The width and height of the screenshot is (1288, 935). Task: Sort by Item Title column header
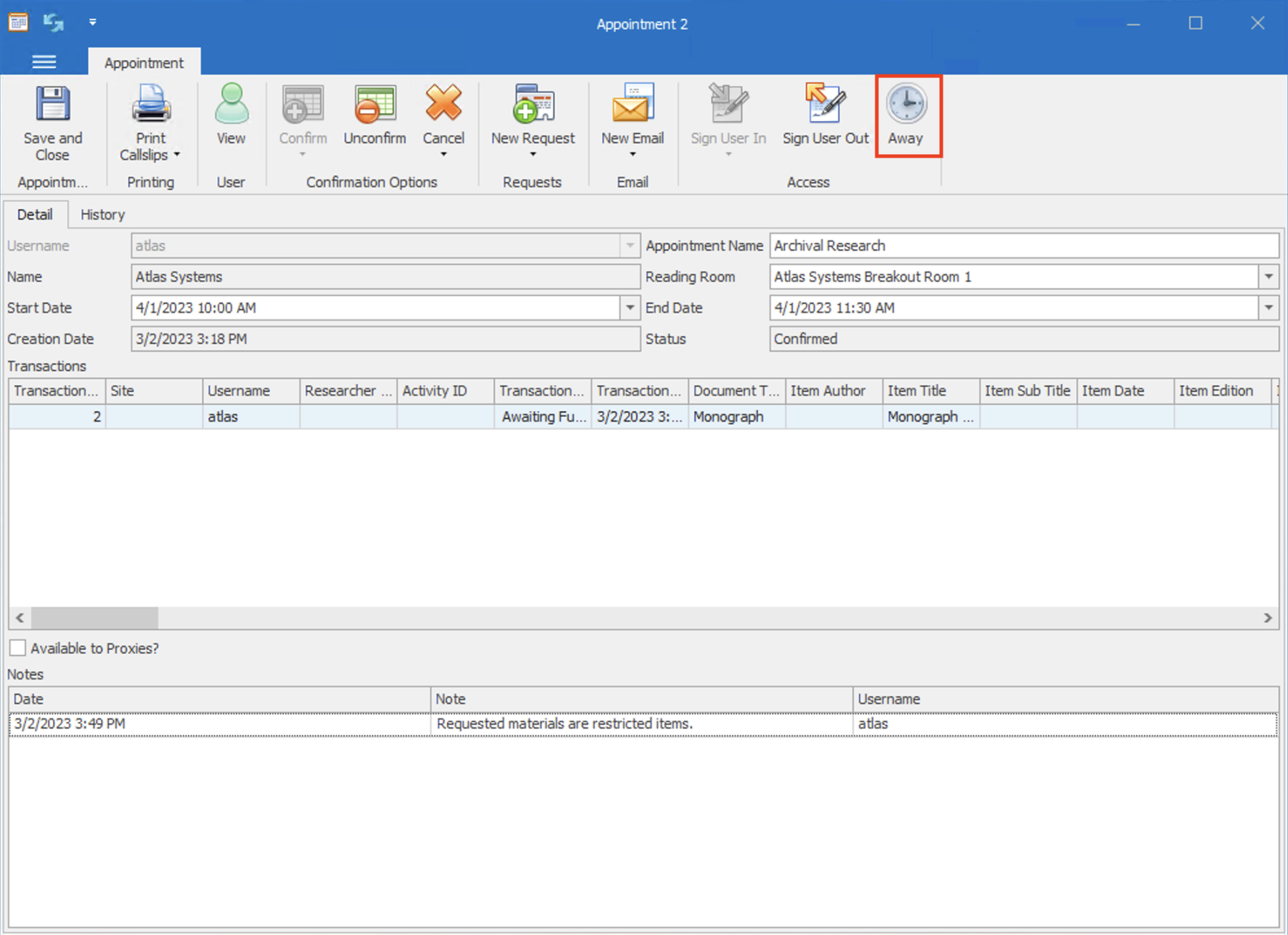tap(930, 391)
